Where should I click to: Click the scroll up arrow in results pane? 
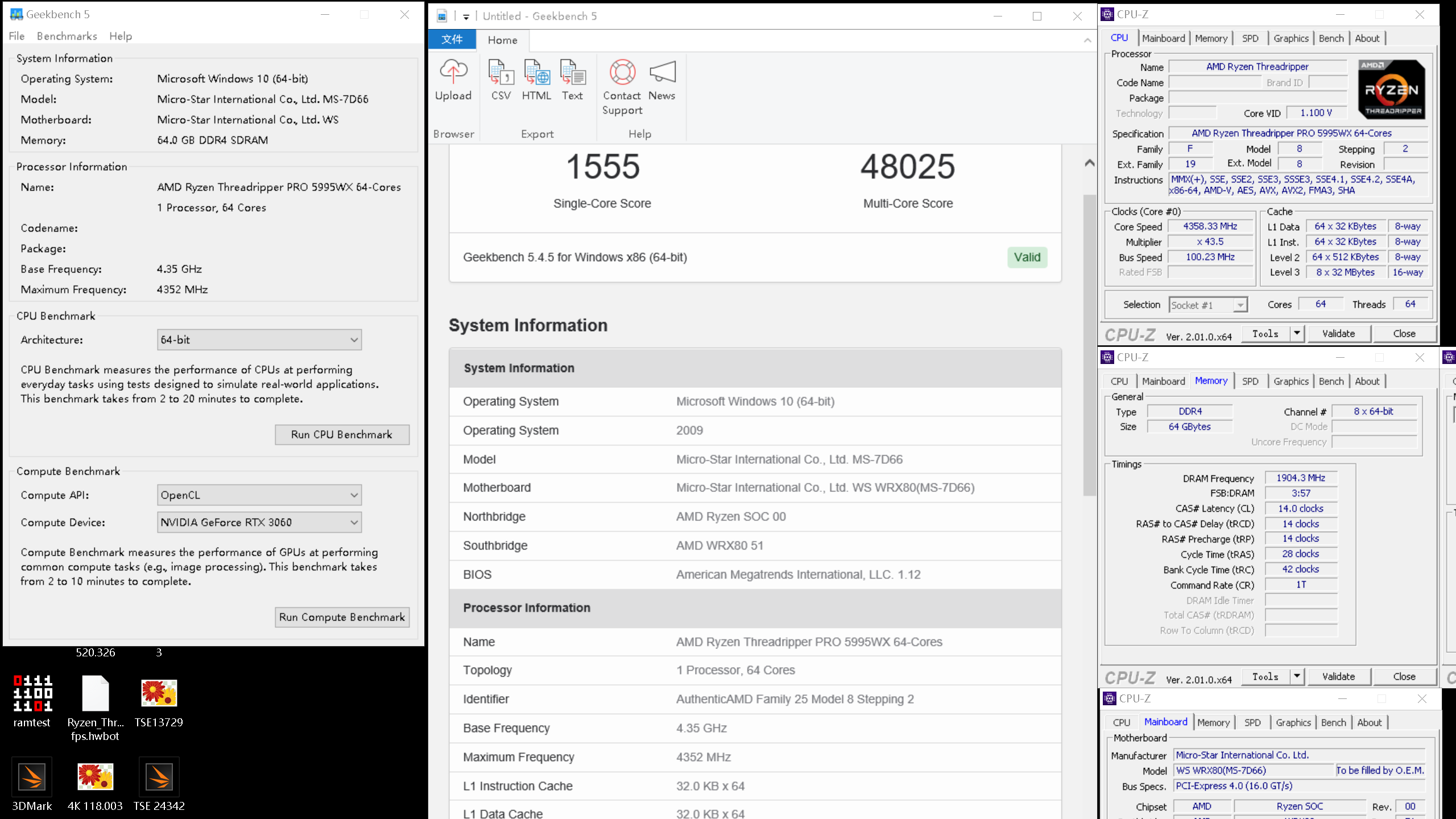click(x=1089, y=164)
